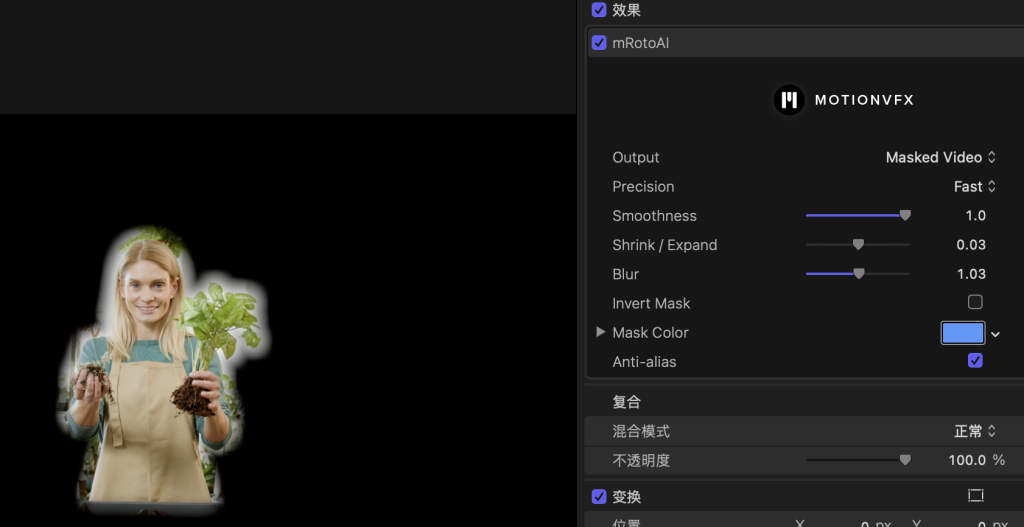
Task: Open the chevron beside the Mask Color swatch
Action: click(995, 334)
